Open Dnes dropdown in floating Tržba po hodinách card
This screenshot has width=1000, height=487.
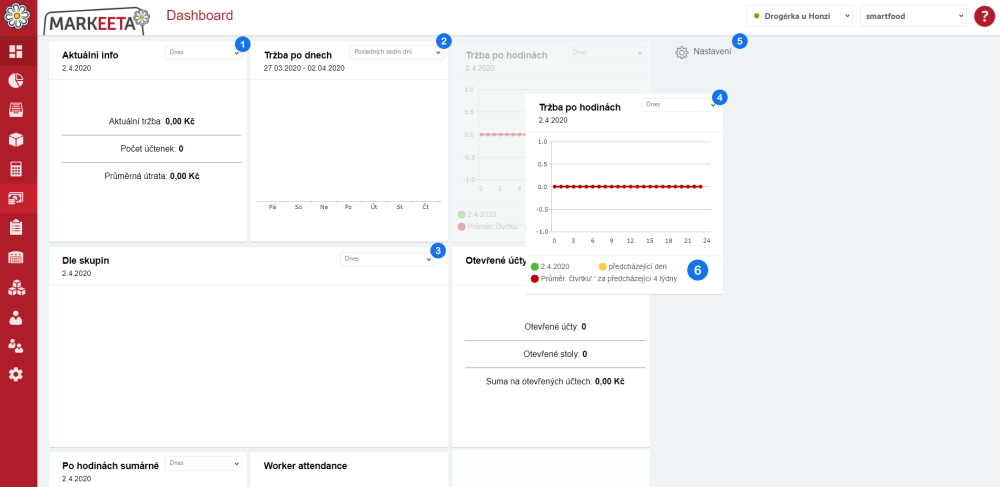680,105
